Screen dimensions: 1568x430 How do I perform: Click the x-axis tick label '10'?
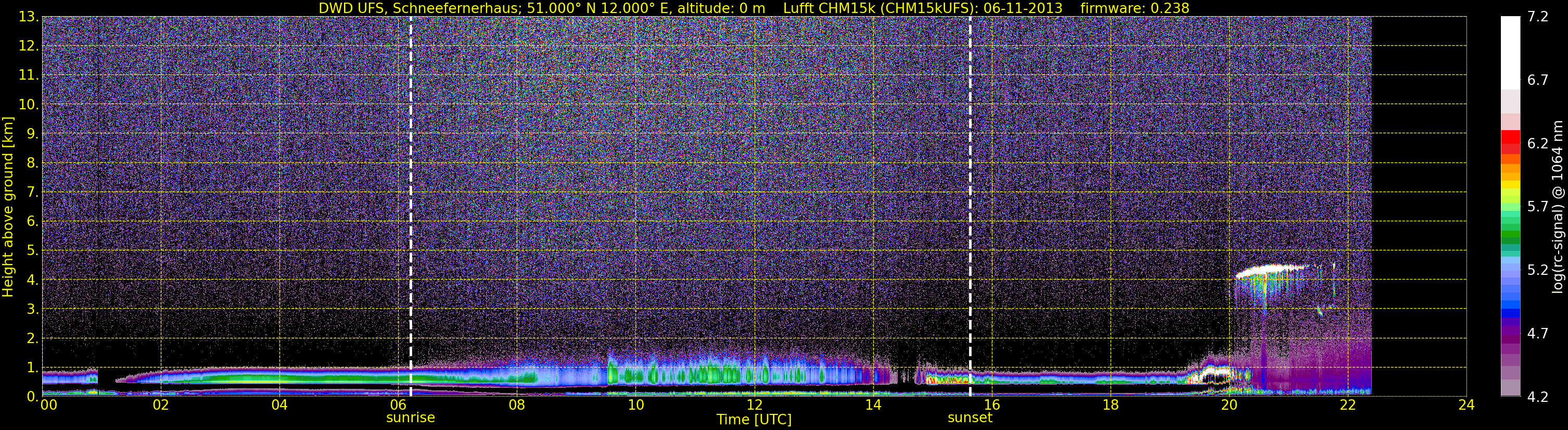(635, 405)
